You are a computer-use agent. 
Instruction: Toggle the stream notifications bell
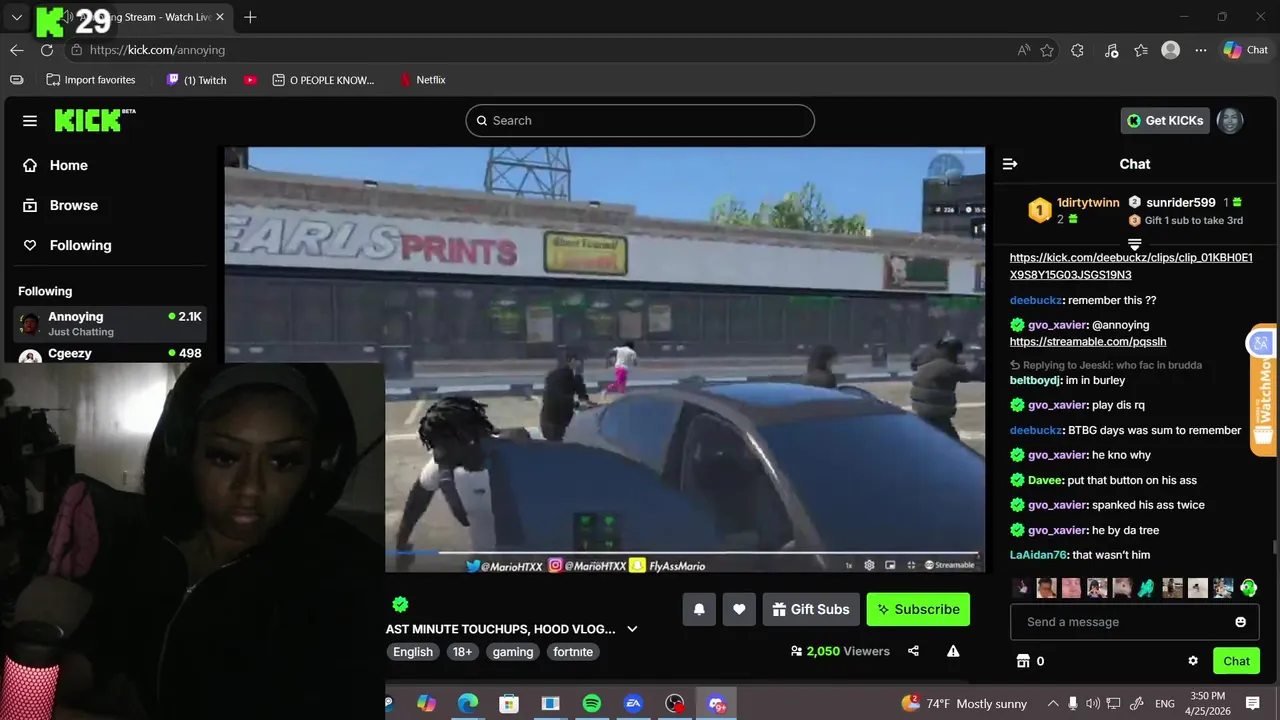click(699, 609)
